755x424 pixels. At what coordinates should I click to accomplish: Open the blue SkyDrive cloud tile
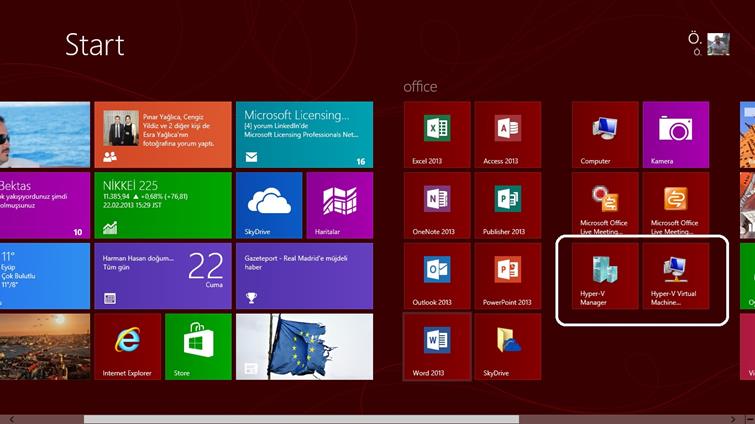coord(269,206)
